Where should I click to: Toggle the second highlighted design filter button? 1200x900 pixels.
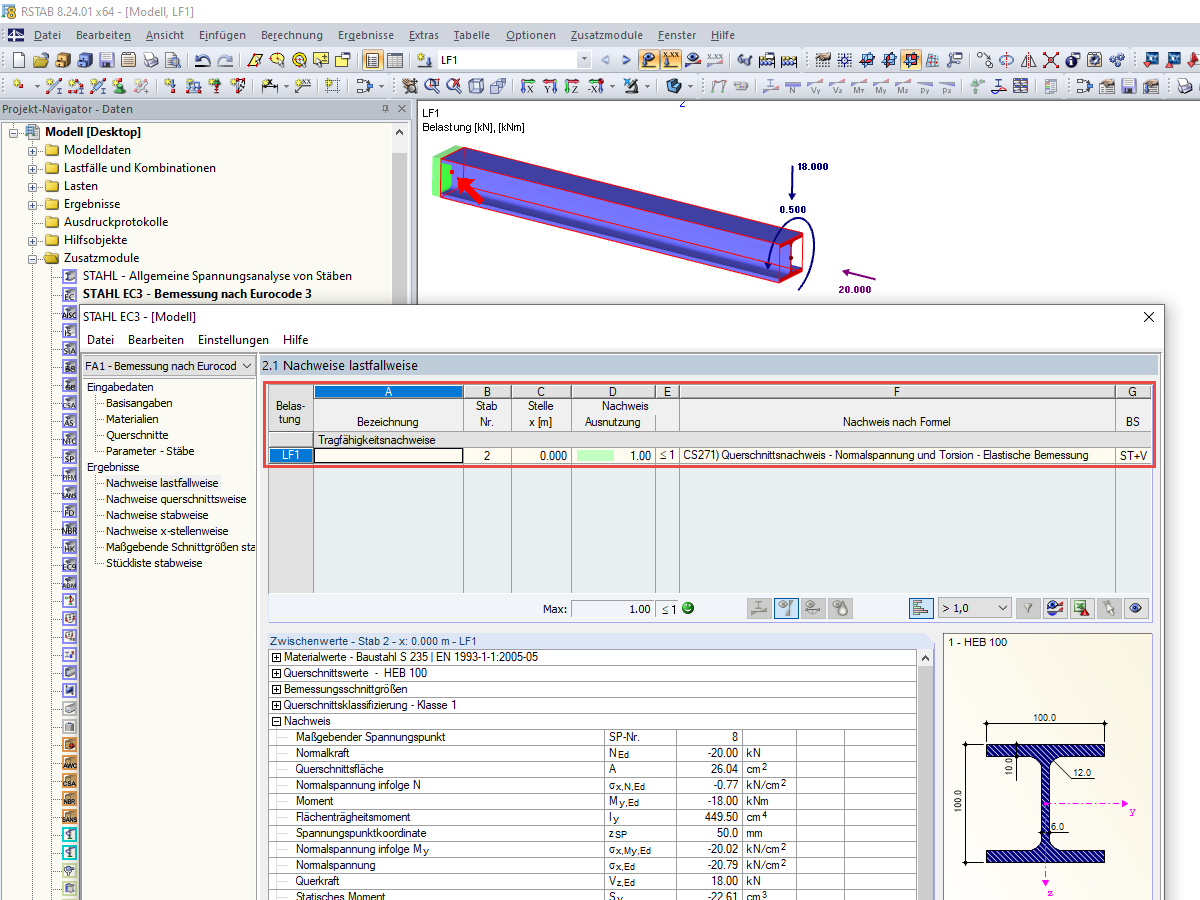(786, 607)
